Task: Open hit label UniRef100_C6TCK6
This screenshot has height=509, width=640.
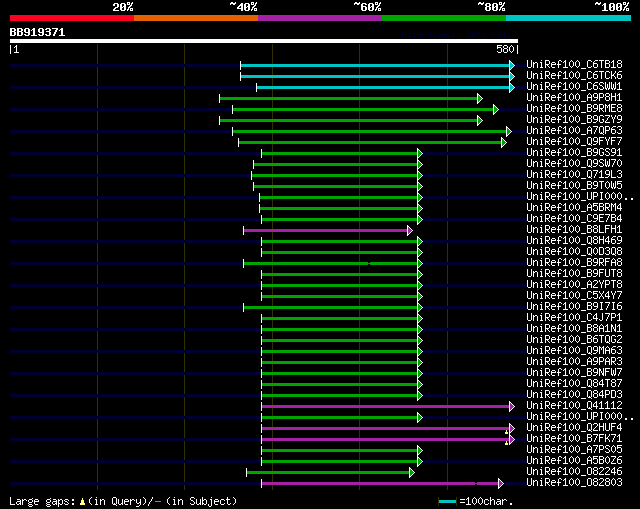Action: [574, 75]
